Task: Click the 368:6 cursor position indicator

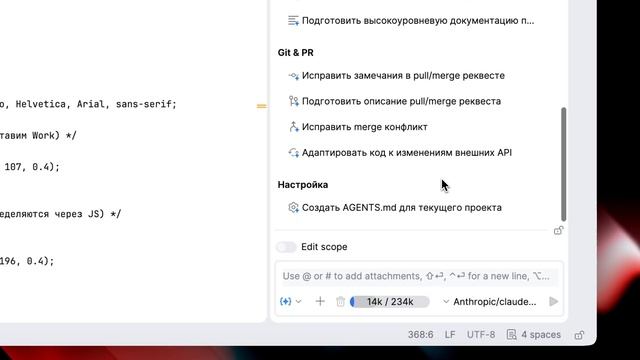Action: coord(420,335)
